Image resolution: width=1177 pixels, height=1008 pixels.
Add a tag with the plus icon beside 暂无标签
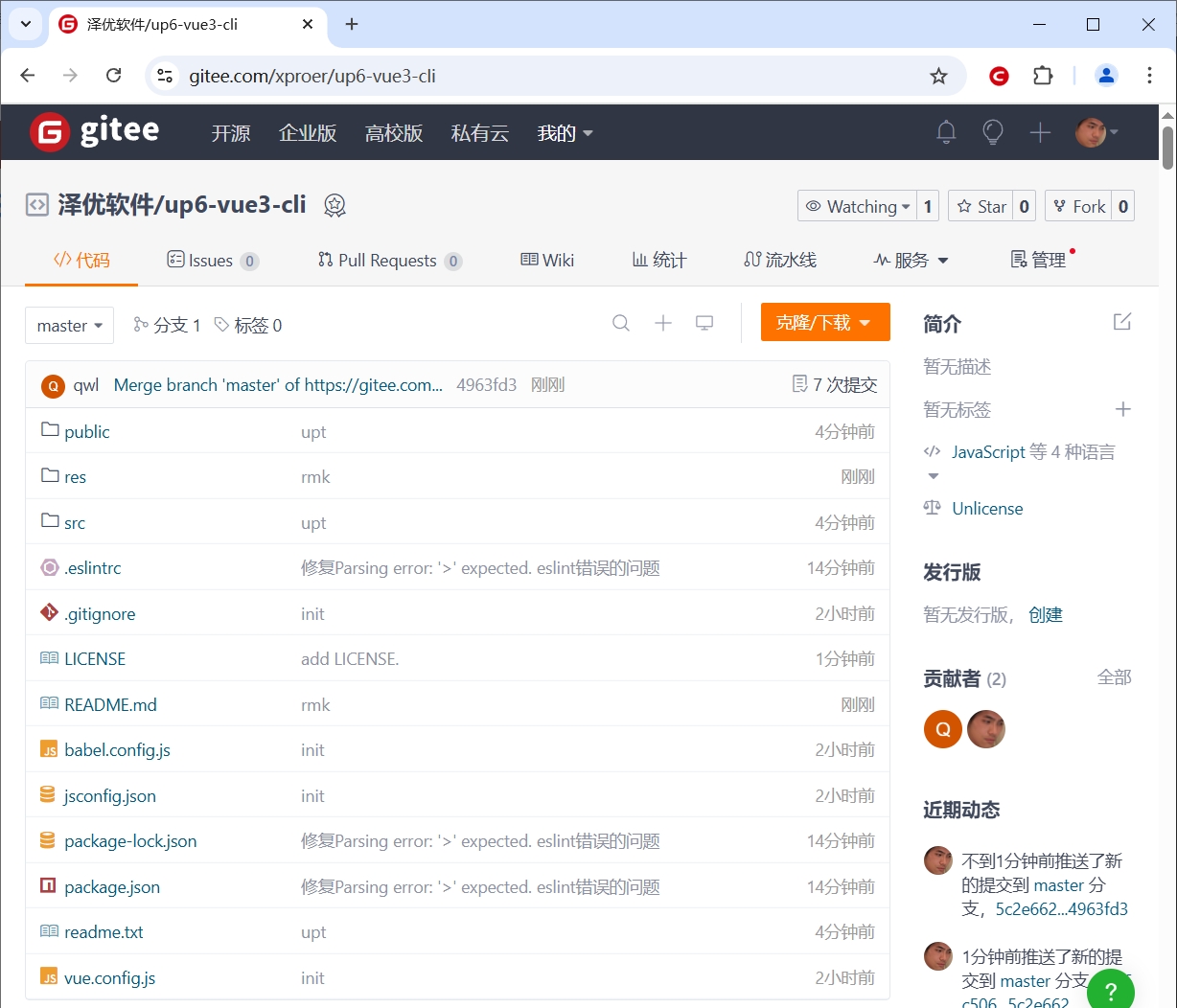[1122, 409]
